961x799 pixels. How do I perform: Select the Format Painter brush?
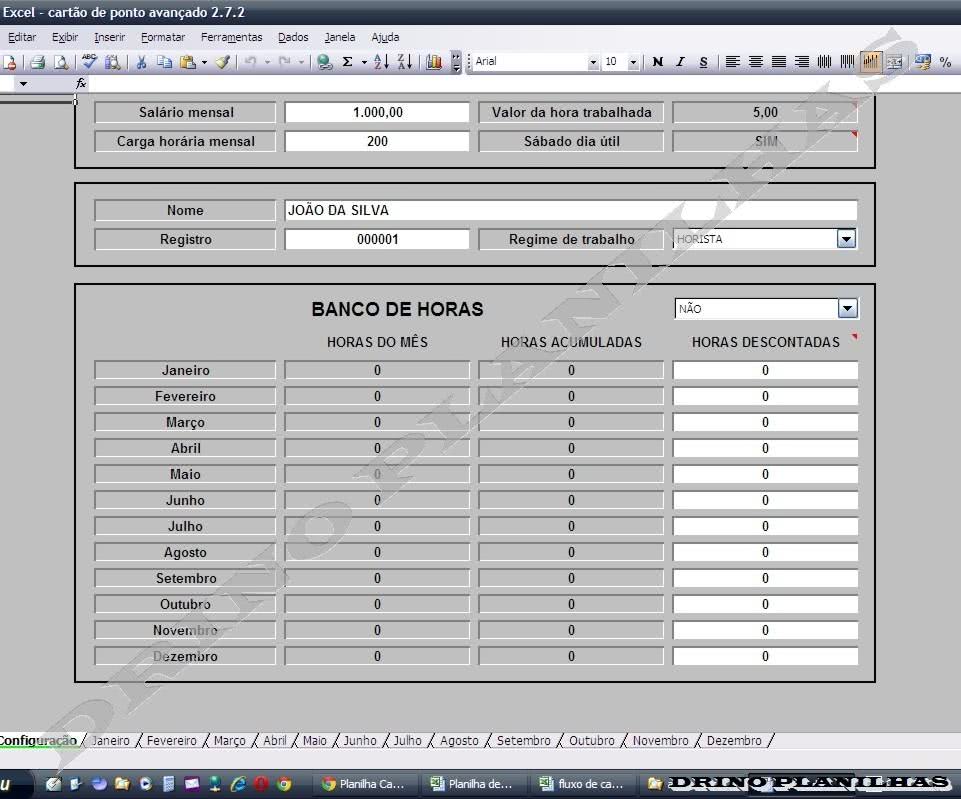[222, 62]
